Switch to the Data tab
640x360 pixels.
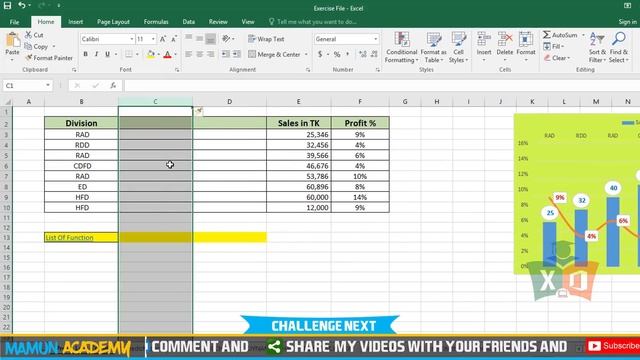[x=189, y=22]
